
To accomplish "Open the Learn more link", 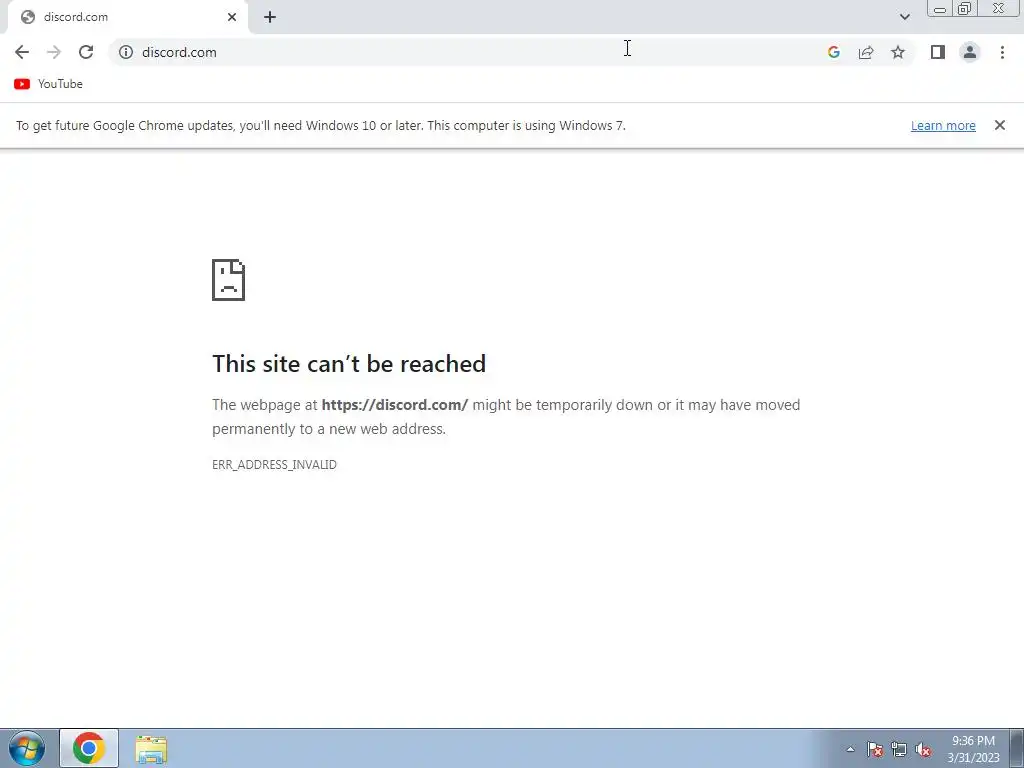I will pos(943,125).
